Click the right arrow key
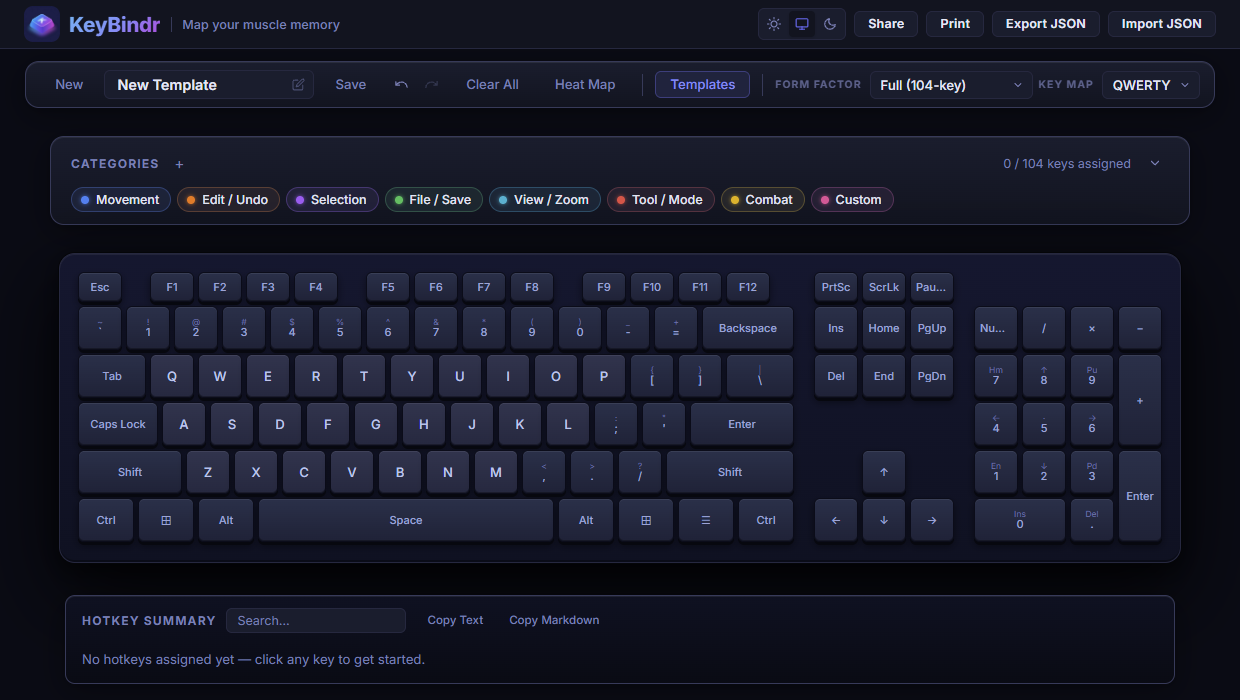This screenshot has height=700, width=1240. pos(932,520)
